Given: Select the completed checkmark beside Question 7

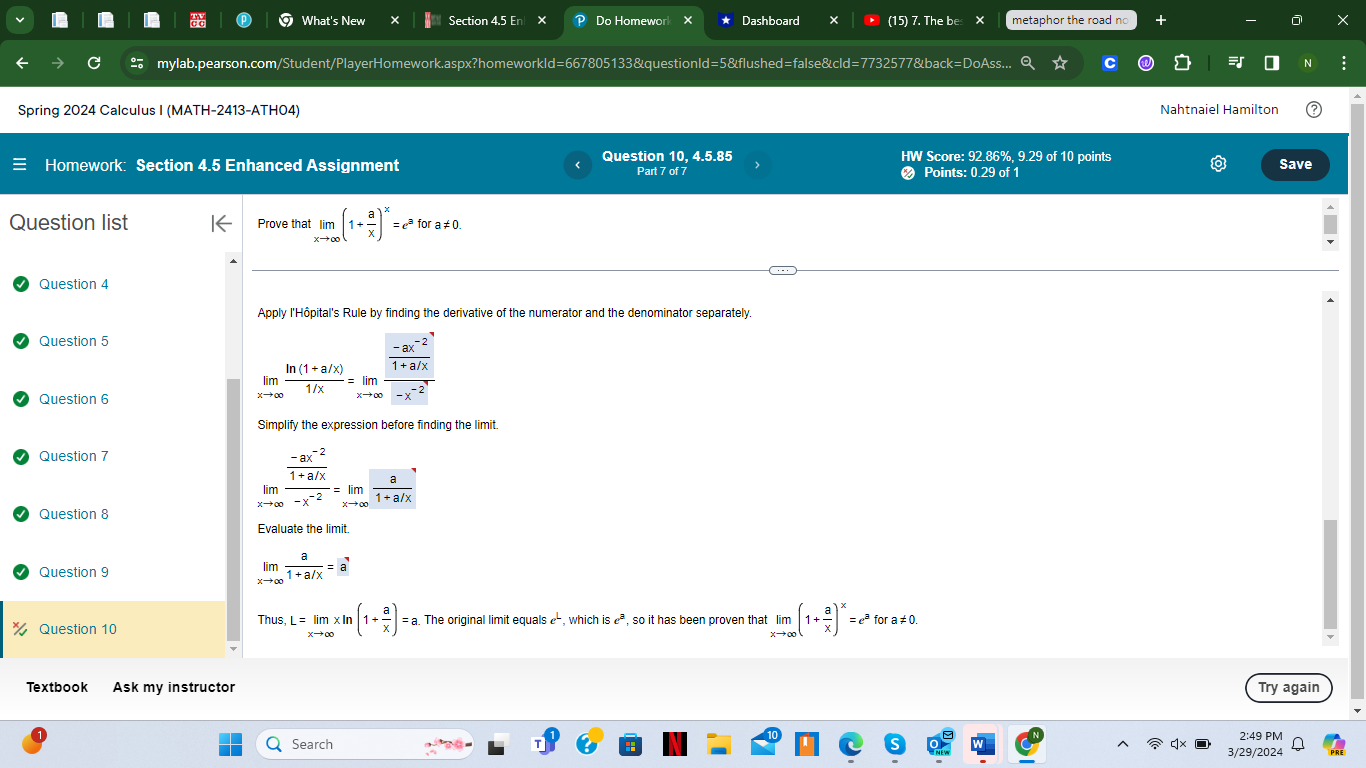Looking at the screenshot, I should click(x=21, y=456).
